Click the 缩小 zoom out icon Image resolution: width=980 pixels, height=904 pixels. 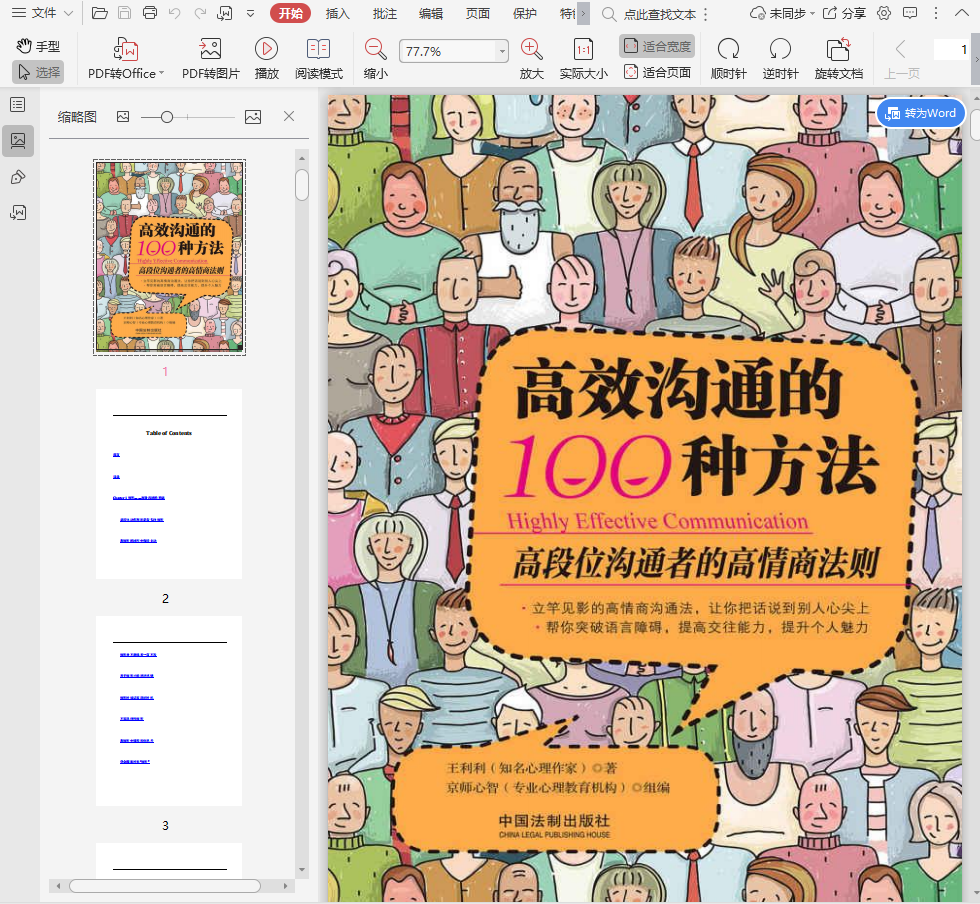click(x=376, y=59)
